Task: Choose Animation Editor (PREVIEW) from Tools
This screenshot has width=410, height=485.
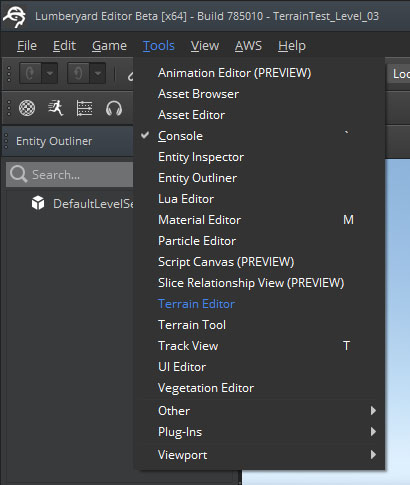Action: pos(259,73)
